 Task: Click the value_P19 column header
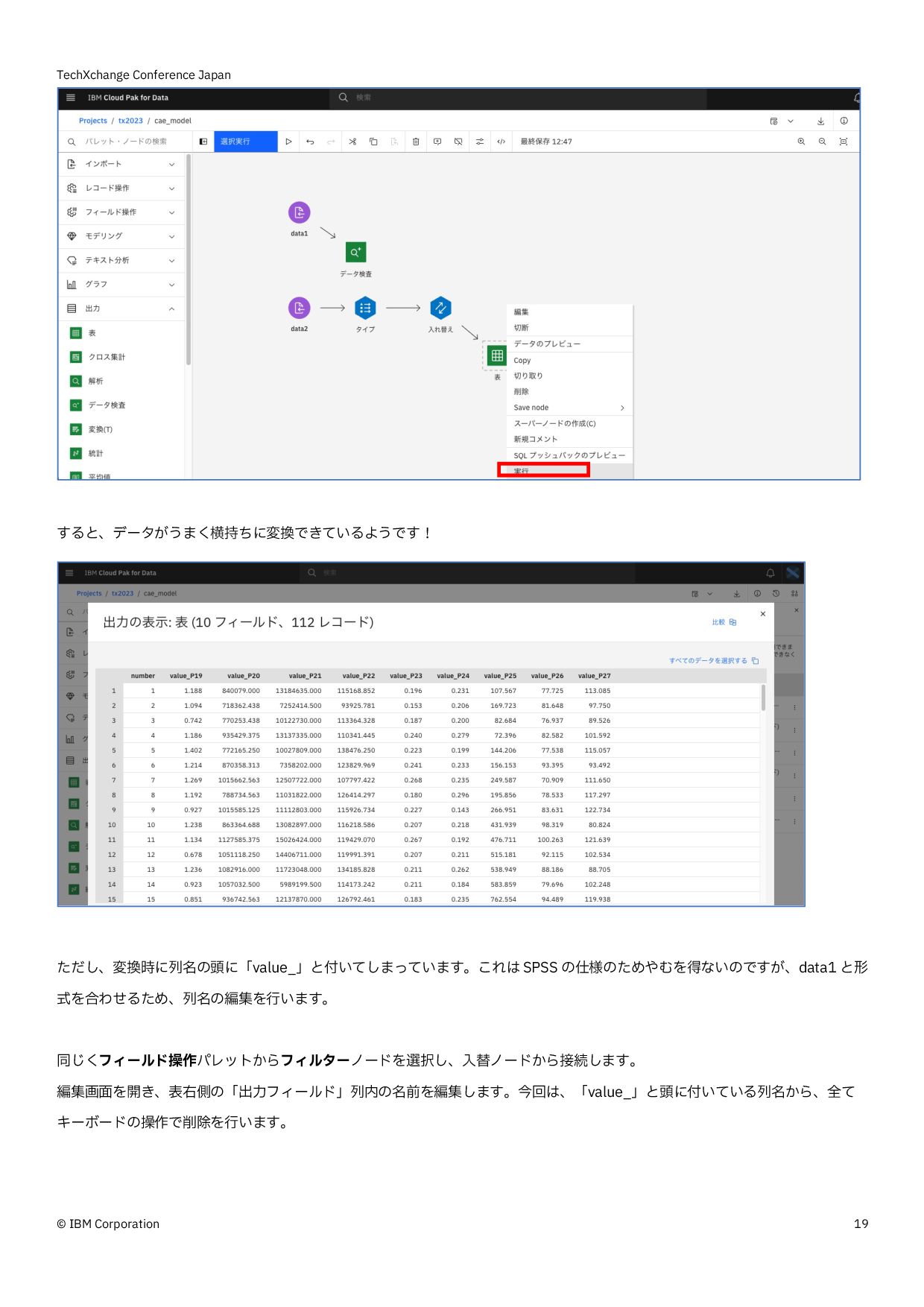[x=186, y=676]
